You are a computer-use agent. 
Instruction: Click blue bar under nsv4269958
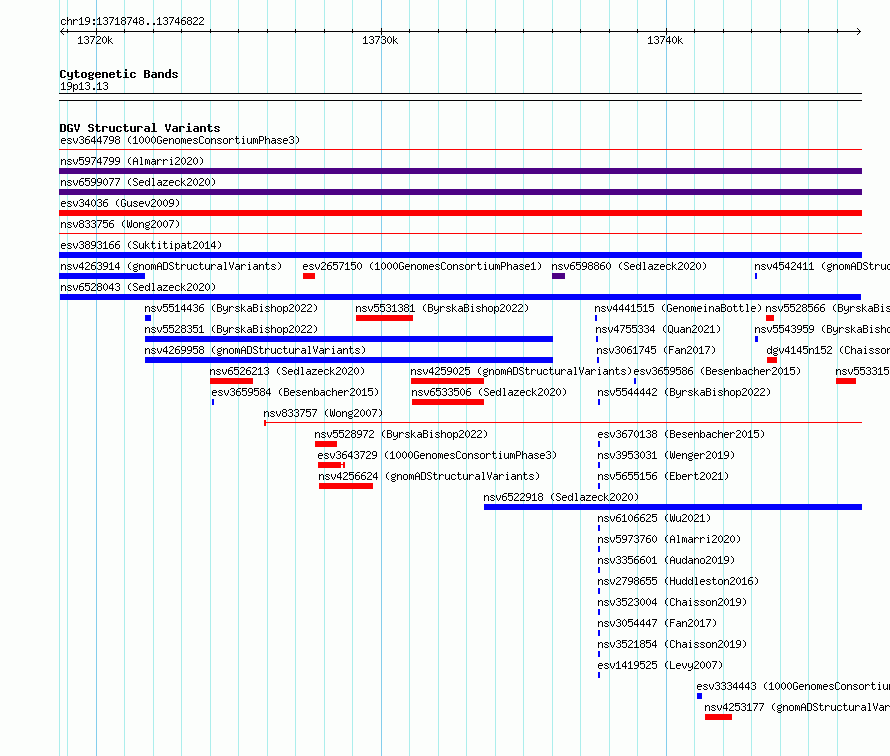pos(349,360)
